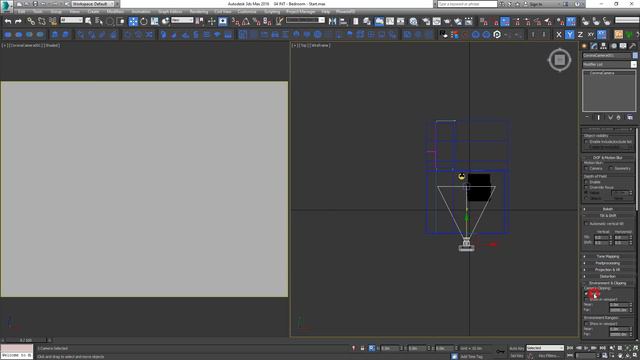Enable the include/exclude list checkbox
This screenshot has width=640, height=360.
[587, 142]
